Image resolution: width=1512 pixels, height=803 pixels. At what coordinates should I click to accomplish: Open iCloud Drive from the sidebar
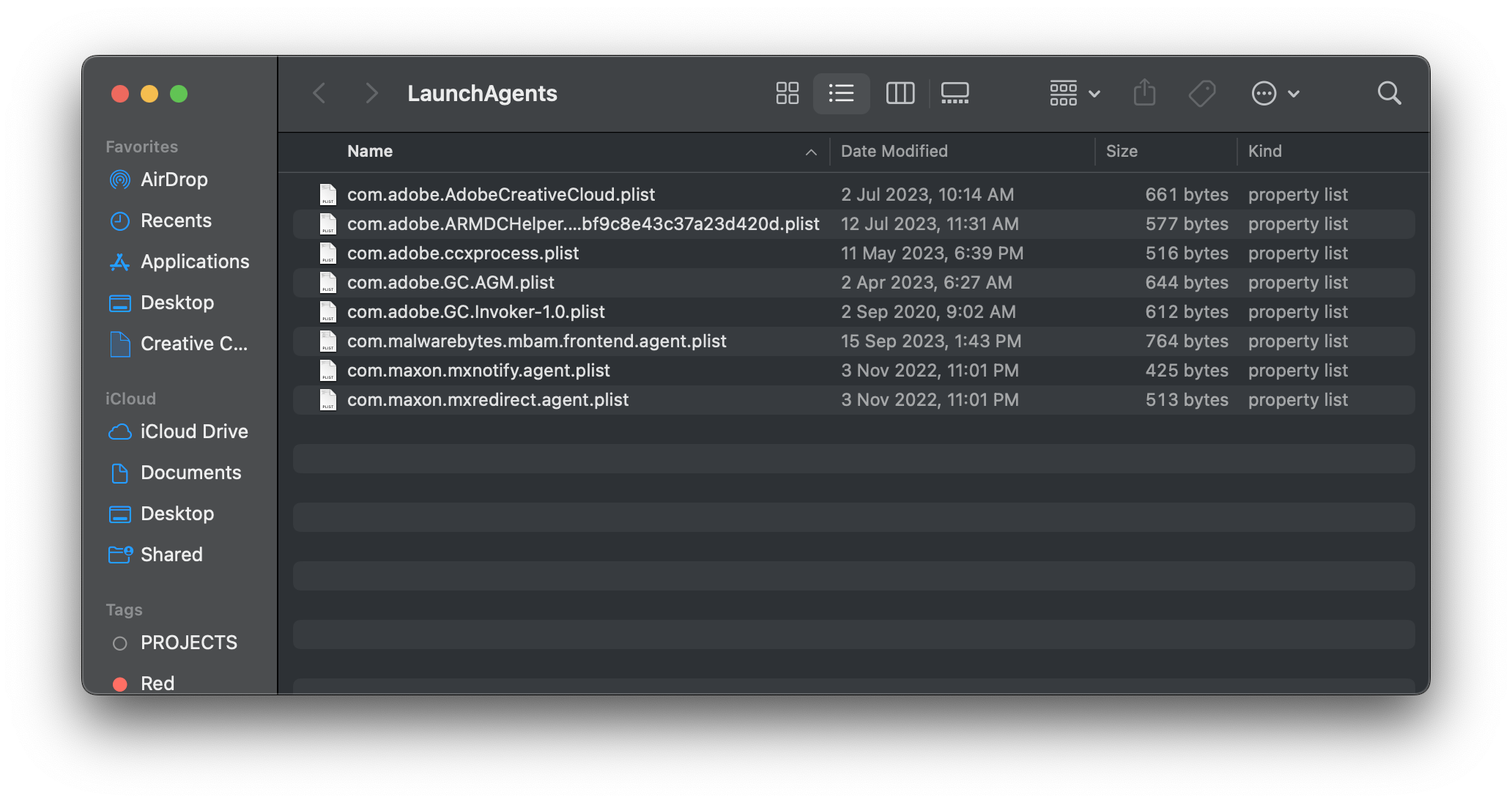(193, 432)
